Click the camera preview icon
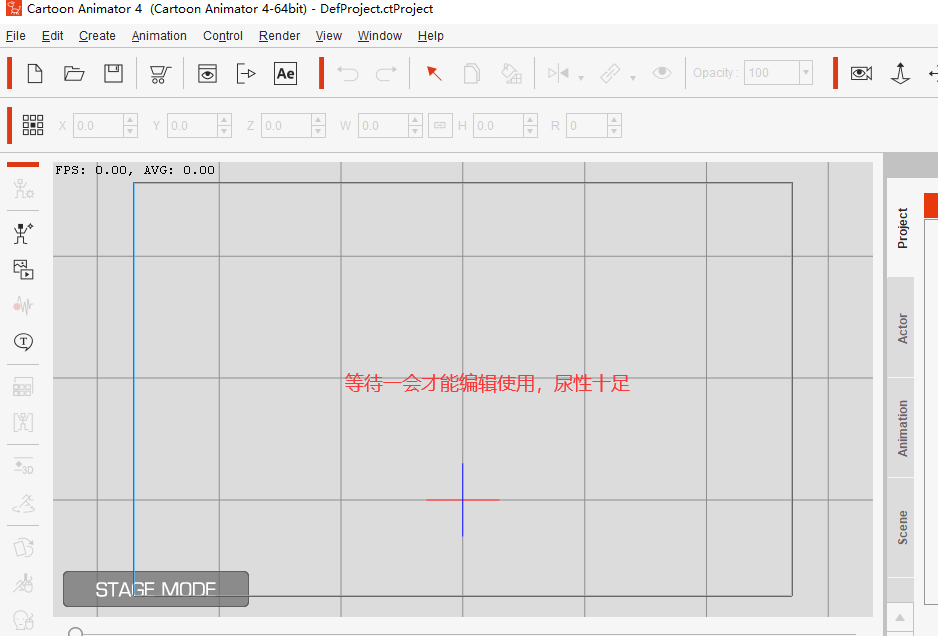 coord(861,74)
